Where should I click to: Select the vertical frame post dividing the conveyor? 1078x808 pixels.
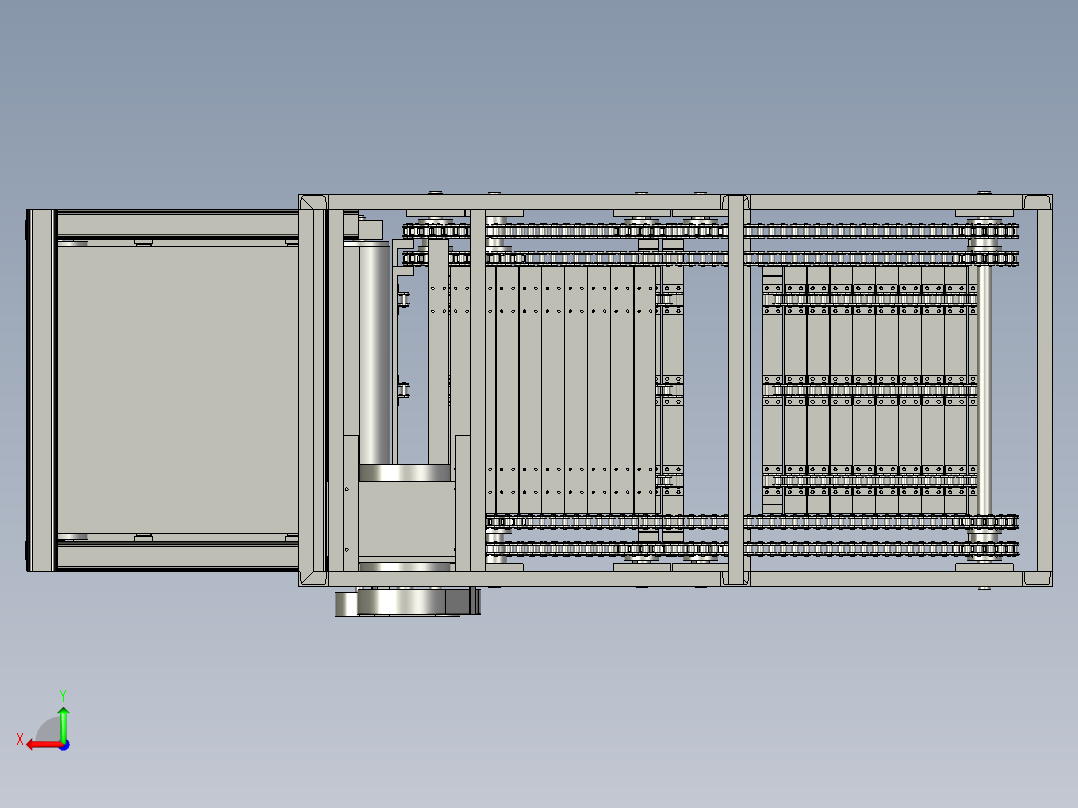tap(736, 390)
